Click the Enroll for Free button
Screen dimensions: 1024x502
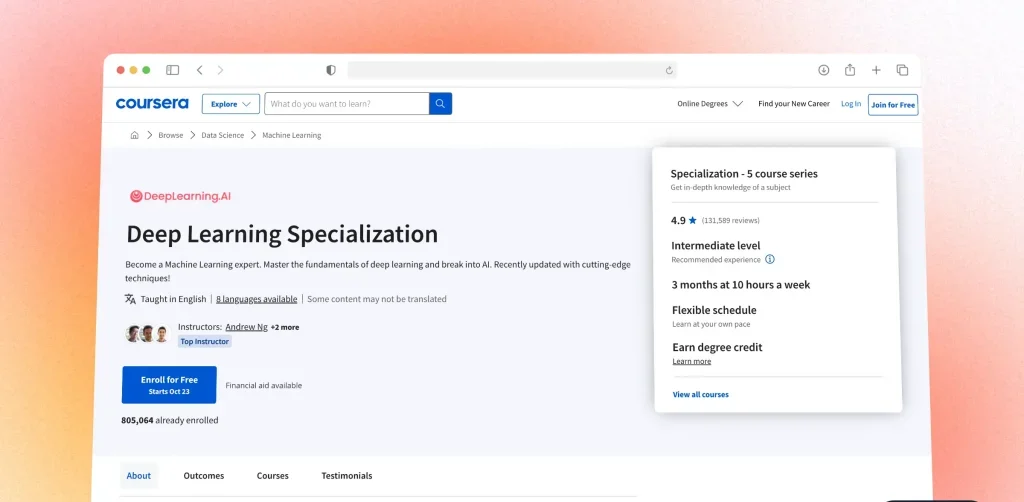coord(169,385)
